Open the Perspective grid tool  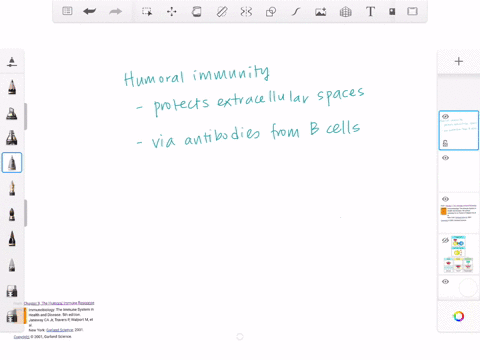click(345, 12)
